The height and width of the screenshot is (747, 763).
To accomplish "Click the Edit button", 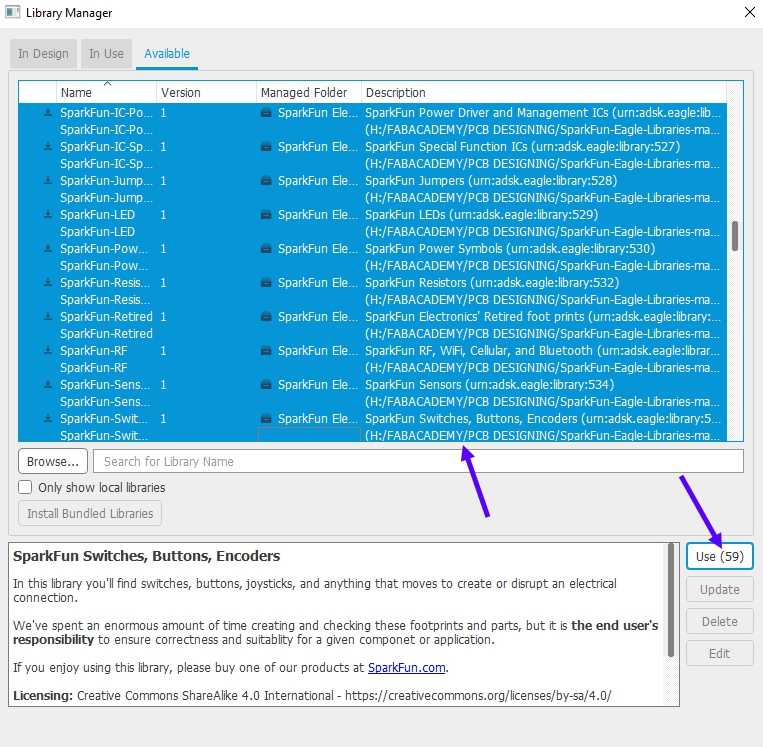I will tap(720, 654).
